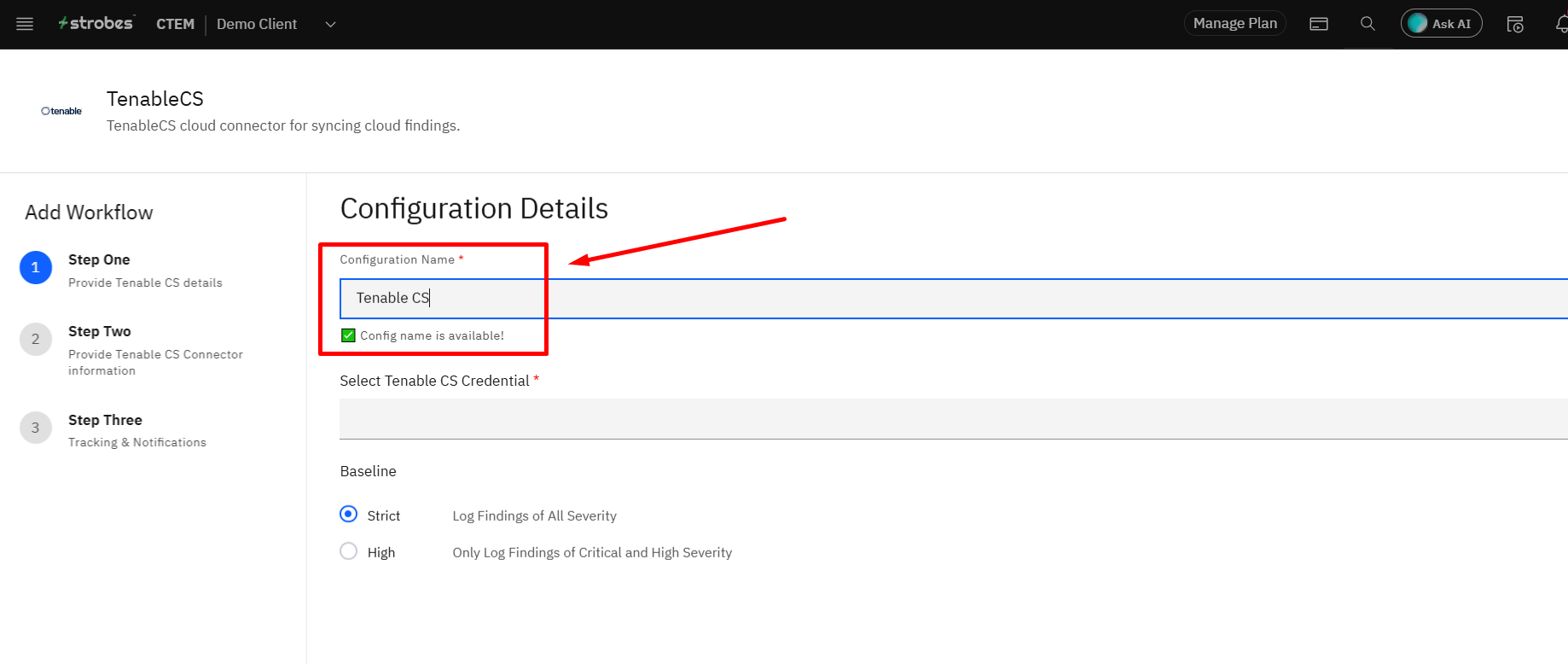Select the Strict baseline radio button

348,515
